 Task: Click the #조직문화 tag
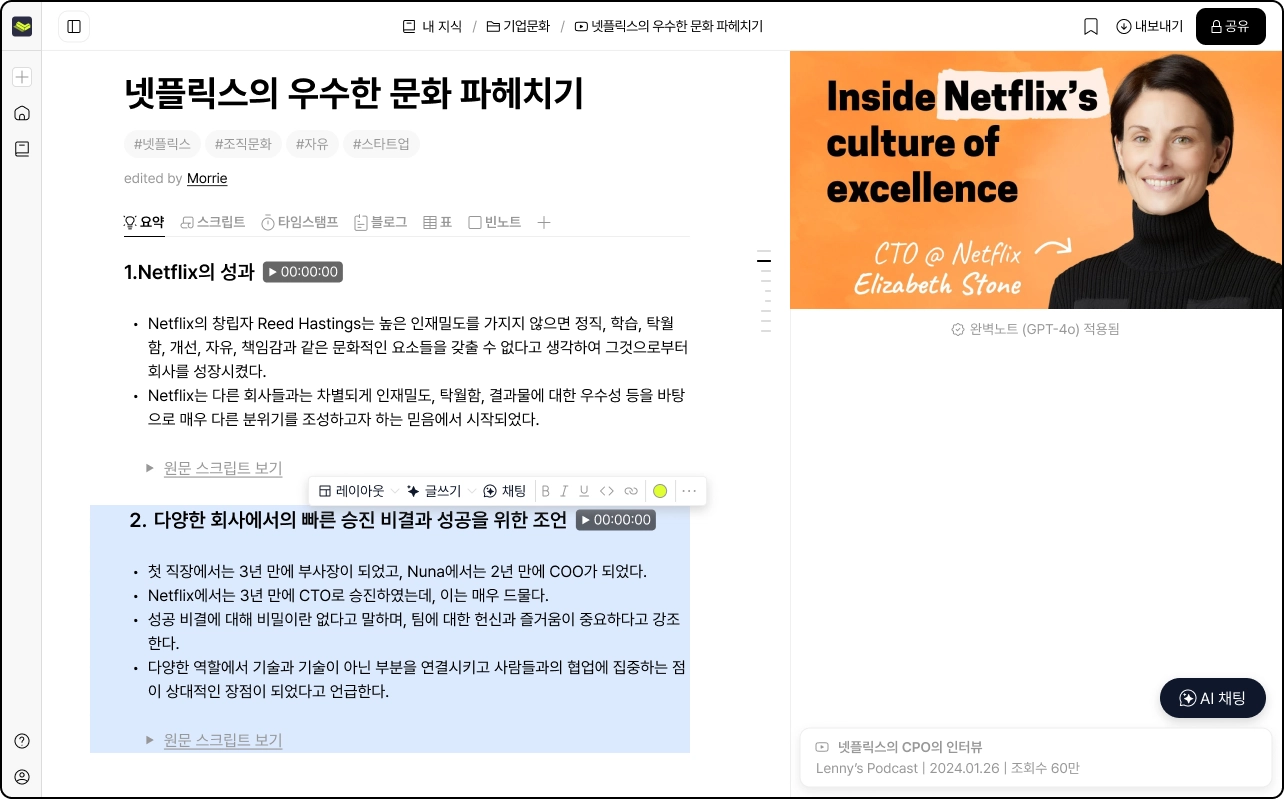click(243, 144)
